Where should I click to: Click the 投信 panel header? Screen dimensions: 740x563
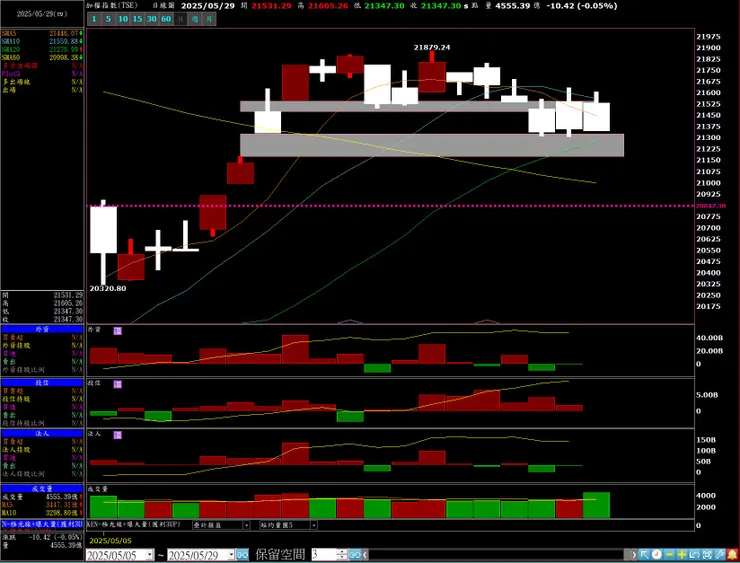[x=42, y=383]
